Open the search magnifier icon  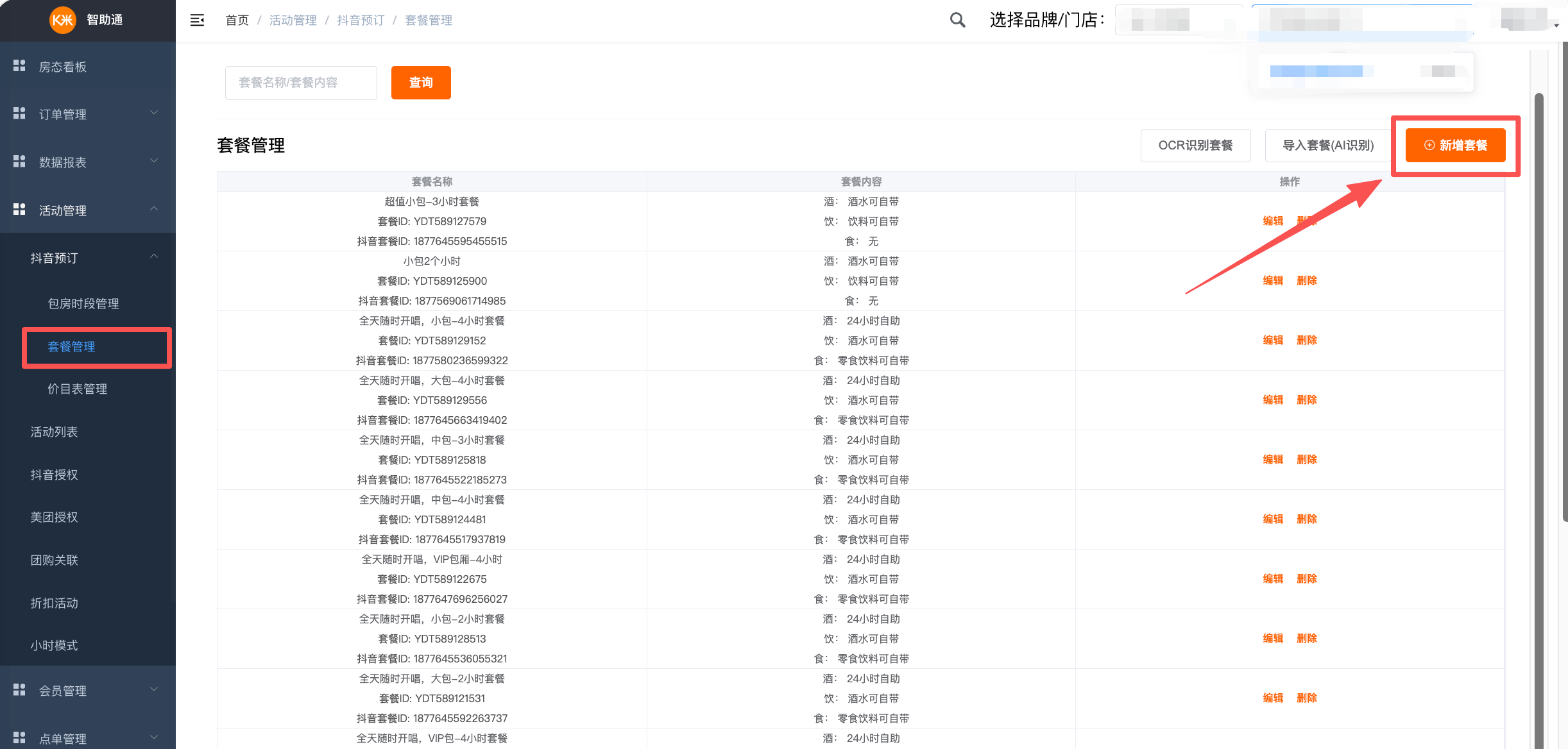(957, 20)
